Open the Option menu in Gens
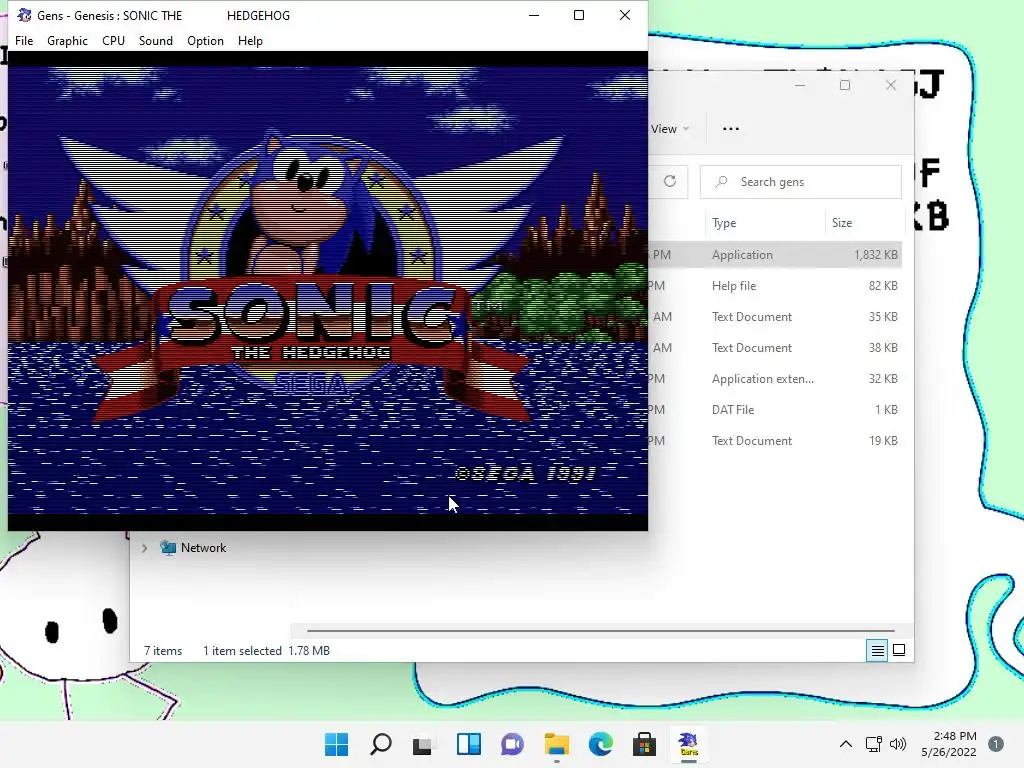Image resolution: width=1024 pixels, height=768 pixels. click(205, 40)
